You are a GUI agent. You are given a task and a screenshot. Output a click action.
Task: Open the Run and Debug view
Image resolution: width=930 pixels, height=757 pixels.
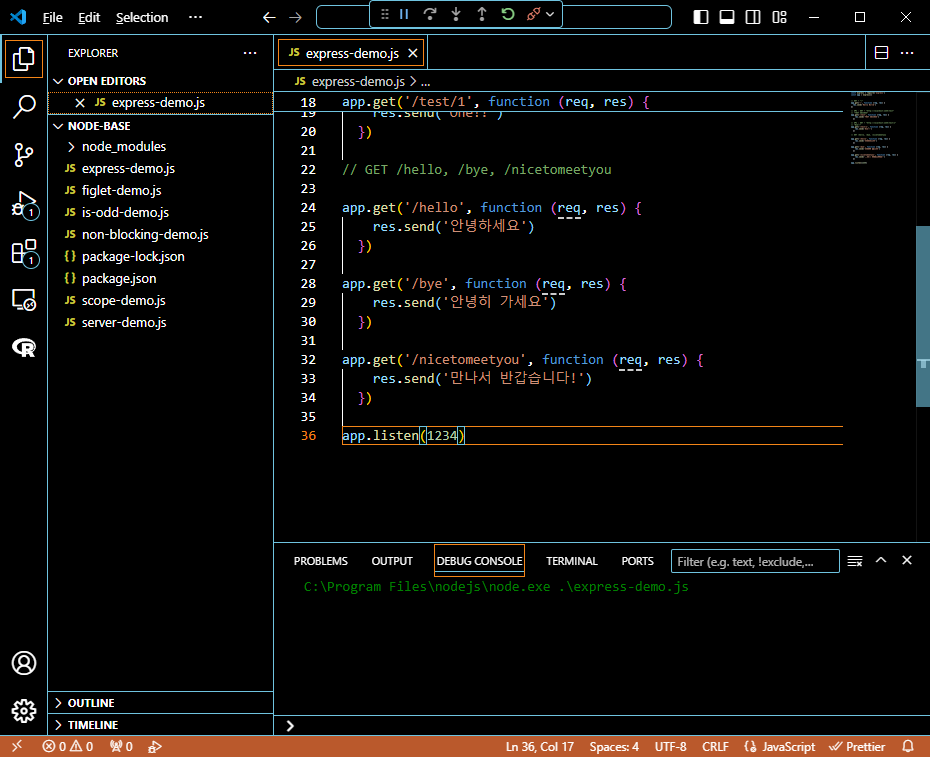24,205
